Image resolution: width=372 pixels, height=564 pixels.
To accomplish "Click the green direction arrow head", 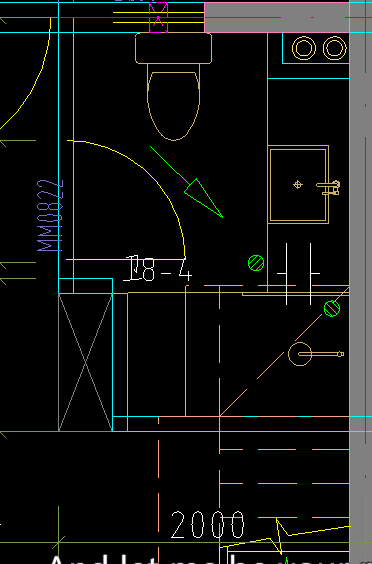I will coord(203,197).
